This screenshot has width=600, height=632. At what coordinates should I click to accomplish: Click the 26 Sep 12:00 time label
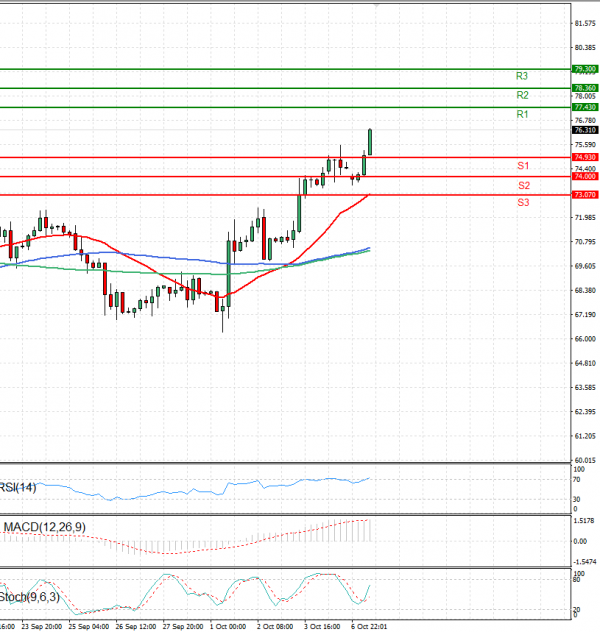point(136,626)
